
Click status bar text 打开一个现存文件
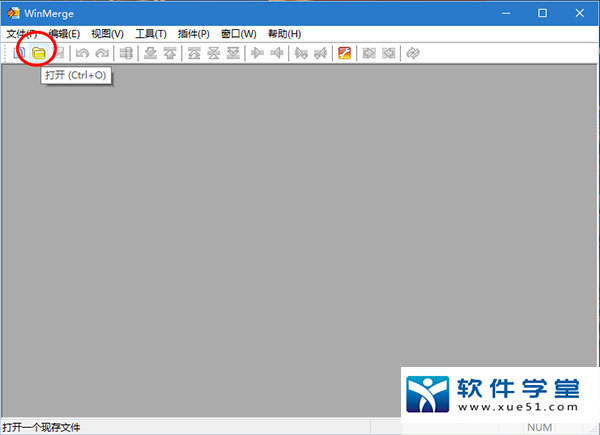point(41,427)
